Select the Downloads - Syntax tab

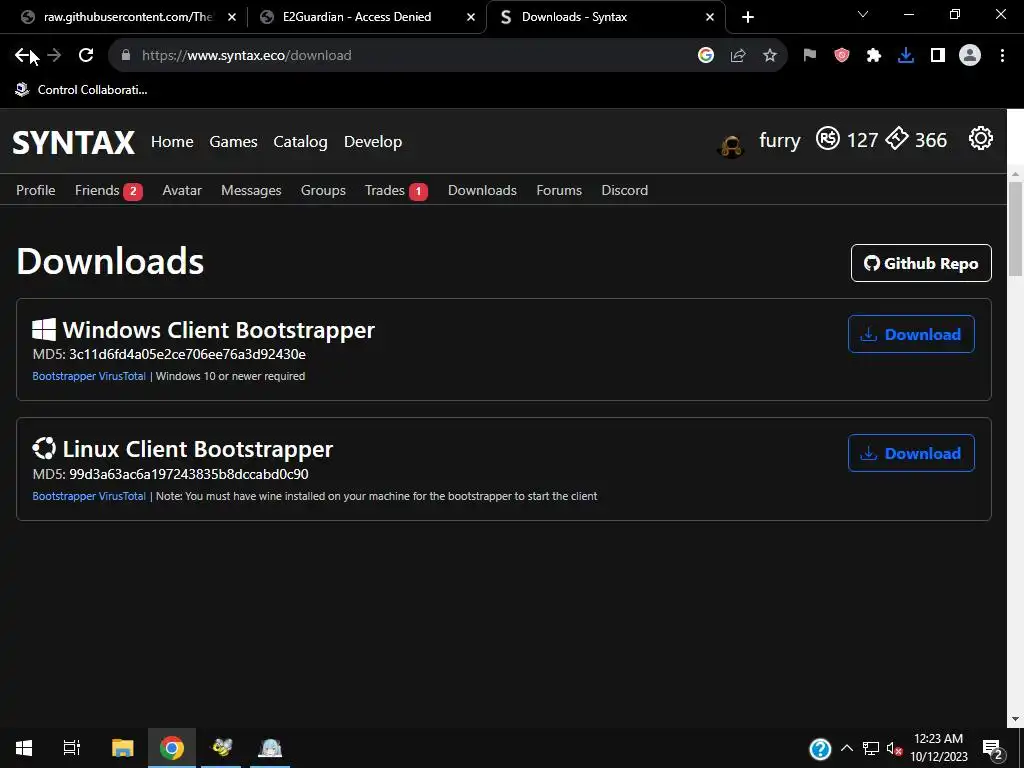point(606,17)
